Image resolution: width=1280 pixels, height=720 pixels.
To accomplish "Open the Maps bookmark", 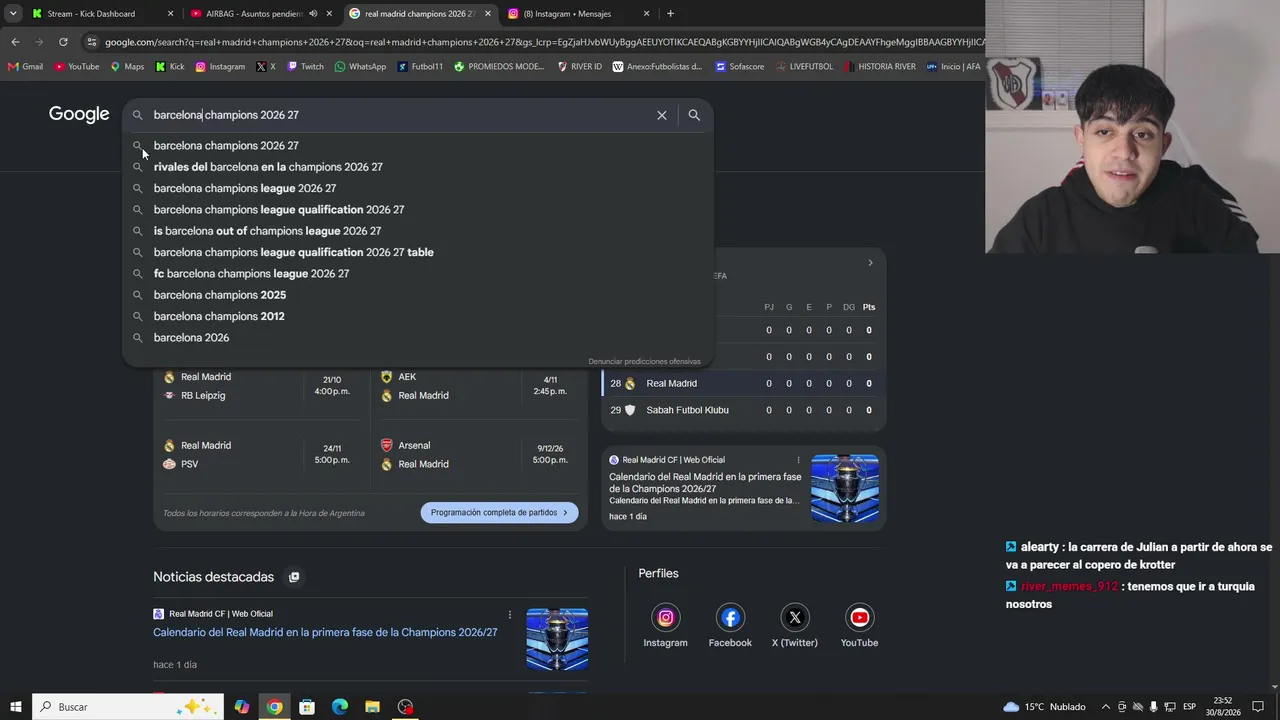I will 127,67.
